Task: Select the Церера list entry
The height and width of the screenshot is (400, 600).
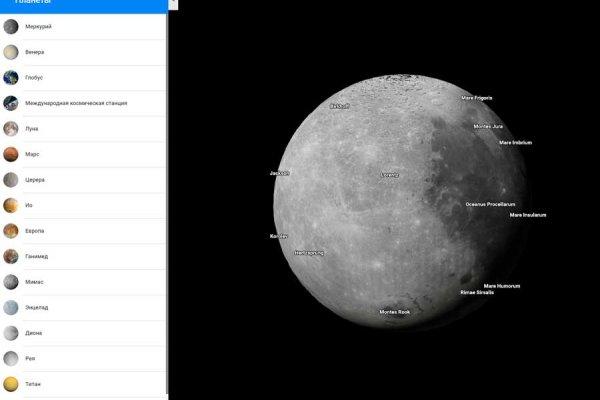Action: (x=36, y=180)
